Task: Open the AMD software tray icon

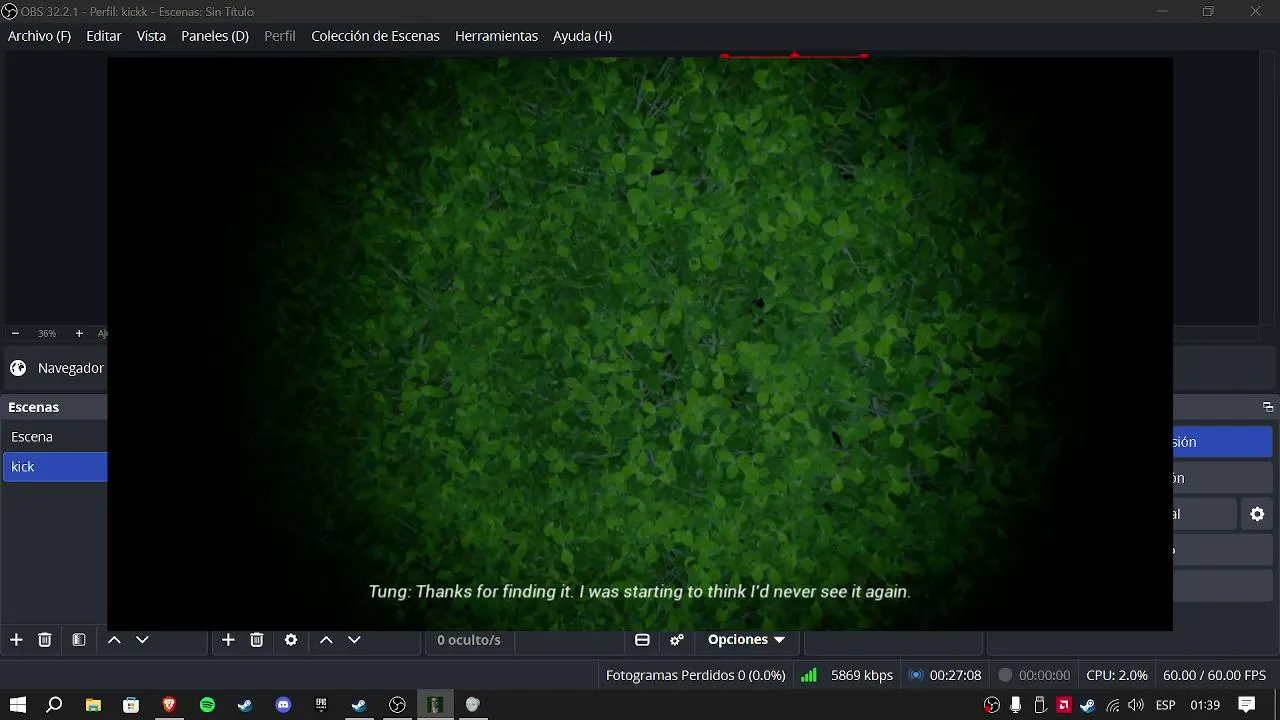Action: pyautogui.click(x=1064, y=705)
